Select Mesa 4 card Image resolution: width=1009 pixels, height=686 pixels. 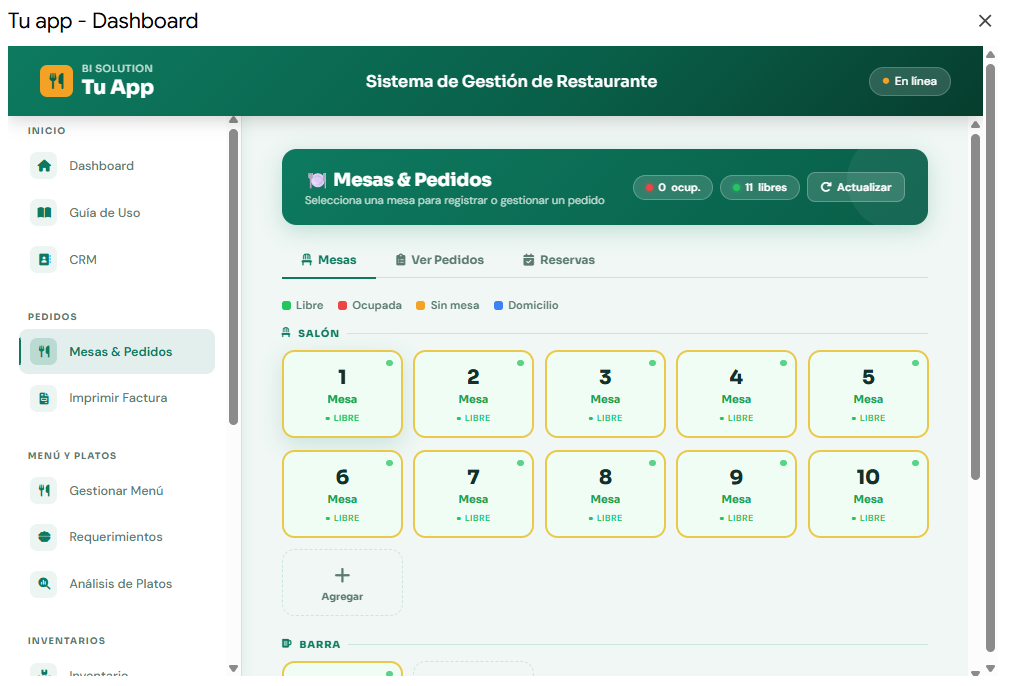[x=737, y=394]
